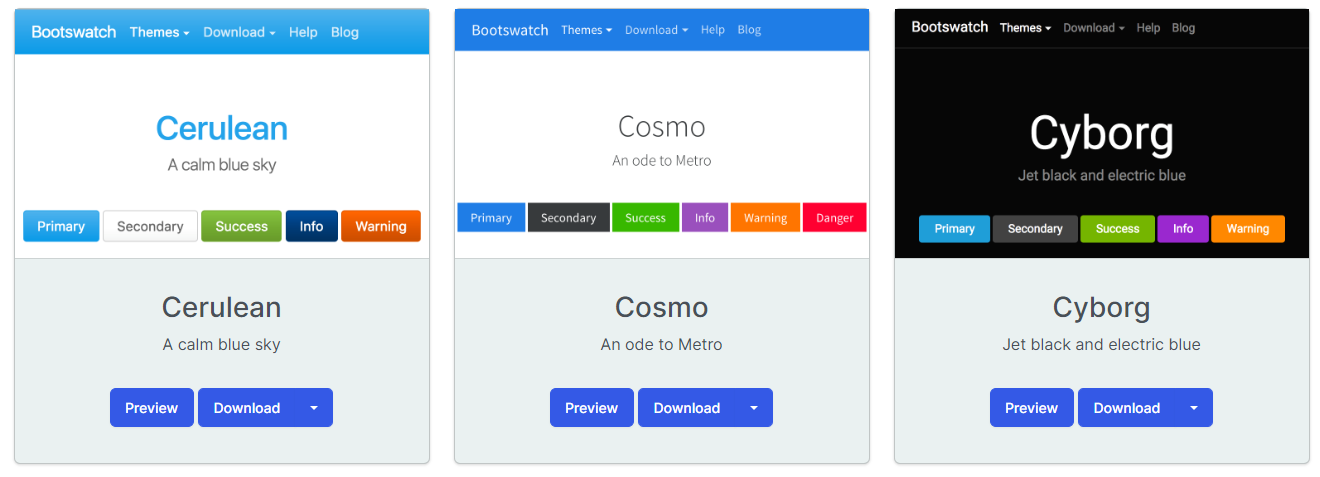The image size is (1320, 477).
Task: Click Blog in Cosmo navbar
Action: coord(749,30)
